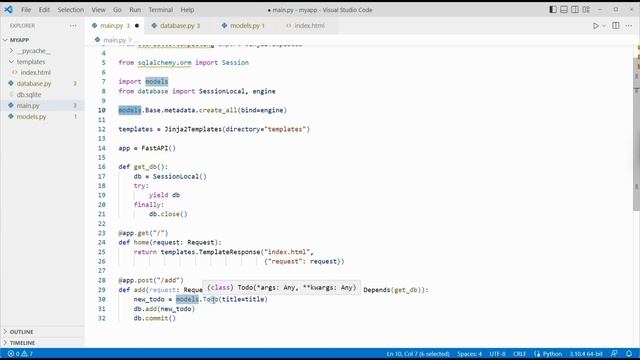Screen dimensions: 640x360
Task: Click line number 16 in gutter
Action: tap(102, 167)
